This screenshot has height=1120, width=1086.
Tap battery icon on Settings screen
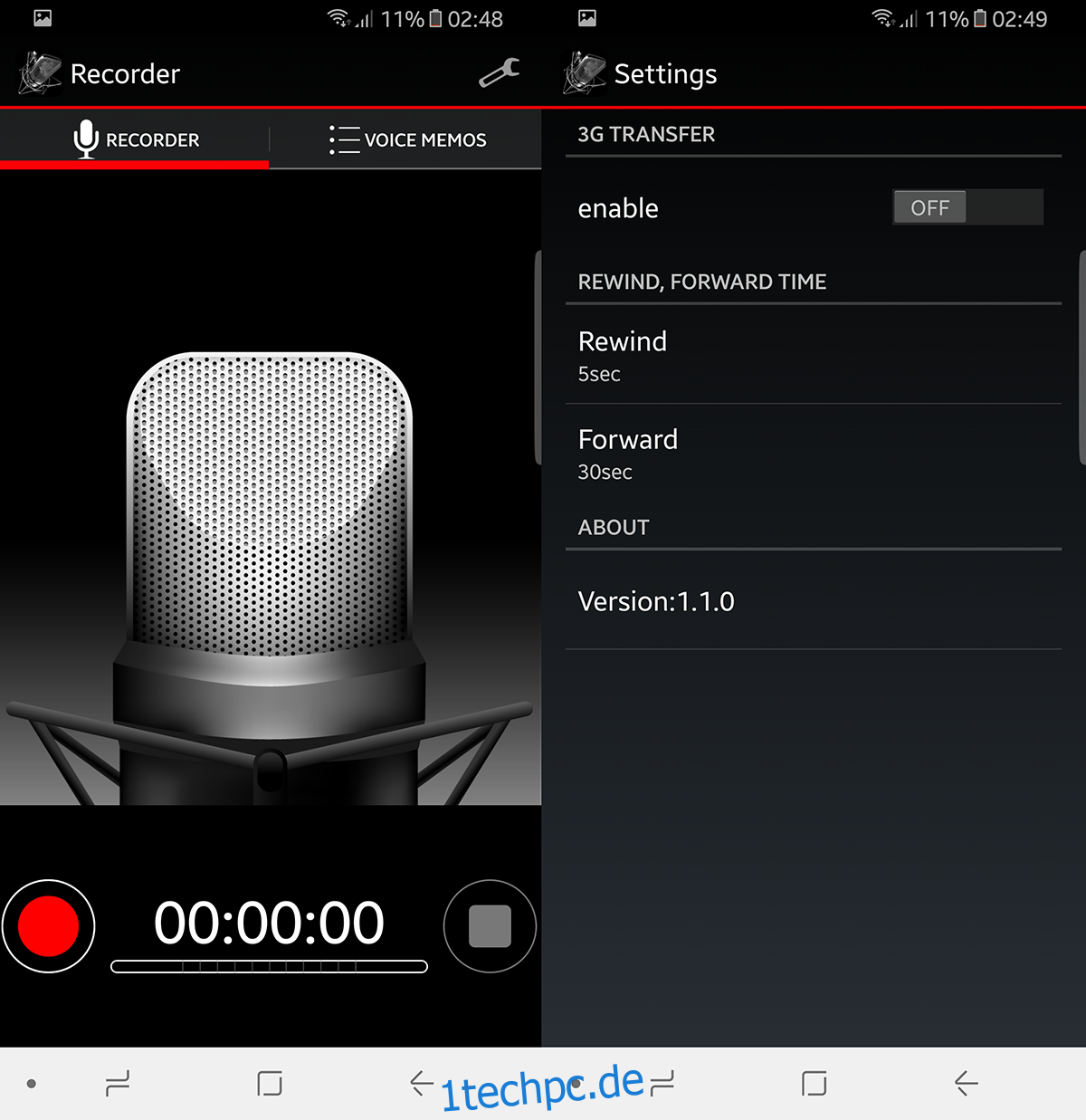[x=980, y=18]
